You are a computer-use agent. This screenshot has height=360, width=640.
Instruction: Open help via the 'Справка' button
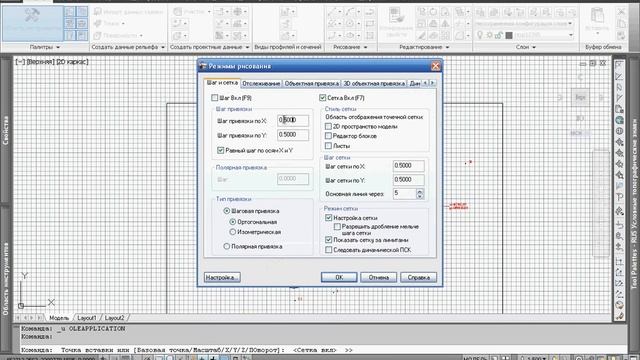418,278
